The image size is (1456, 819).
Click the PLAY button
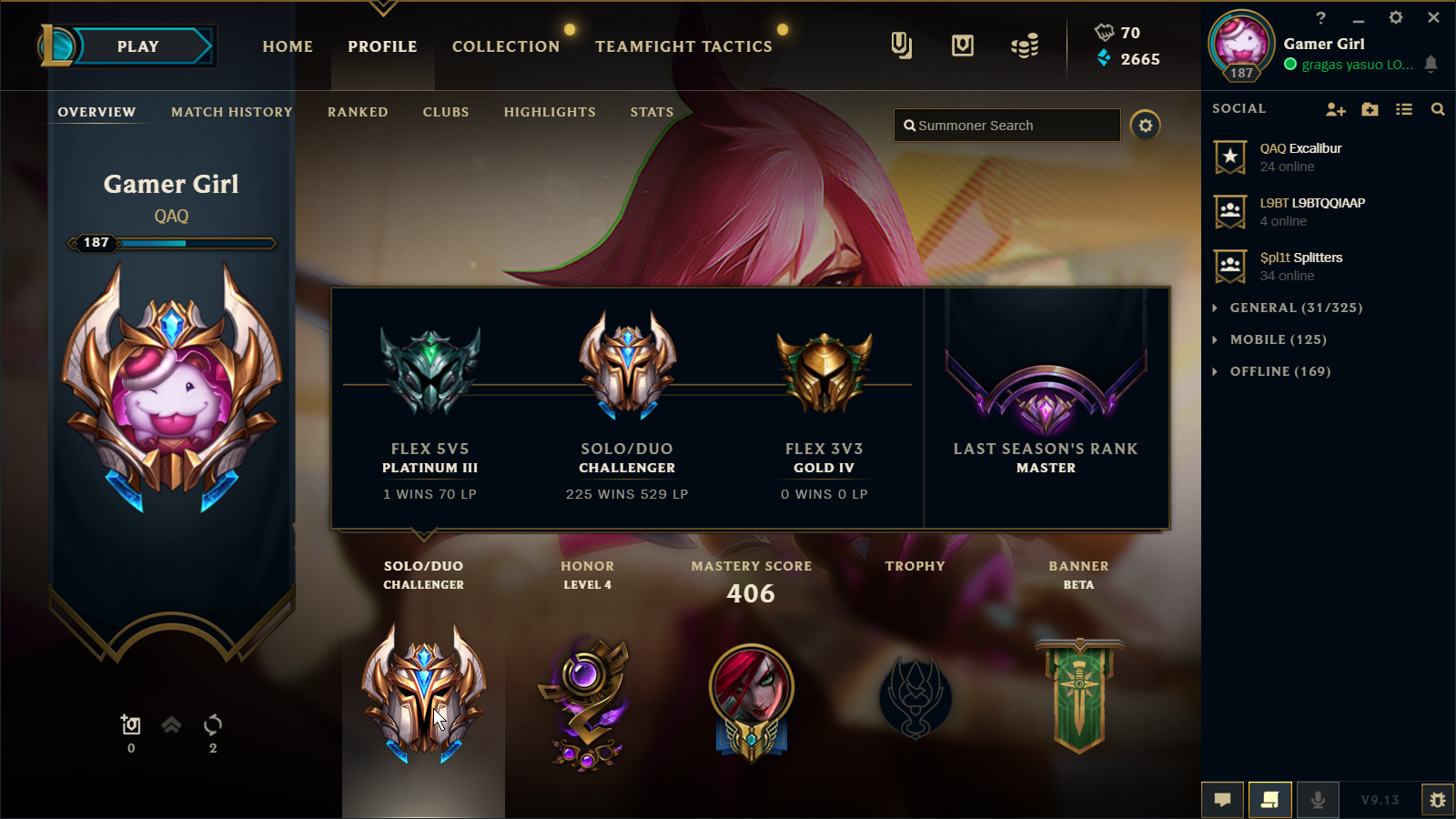[138, 46]
